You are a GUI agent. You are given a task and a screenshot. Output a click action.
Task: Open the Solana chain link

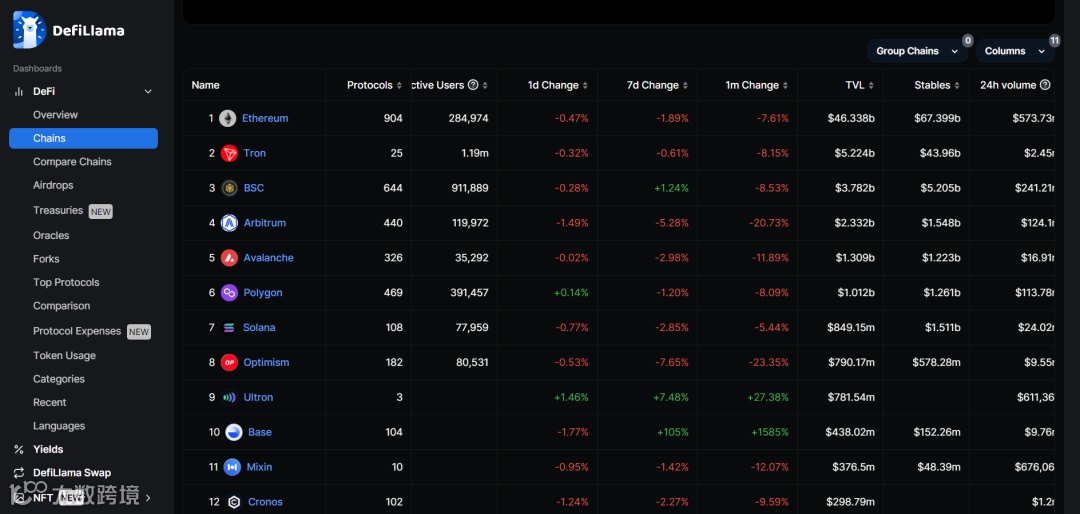pyautogui.click(x=259, y=327)
